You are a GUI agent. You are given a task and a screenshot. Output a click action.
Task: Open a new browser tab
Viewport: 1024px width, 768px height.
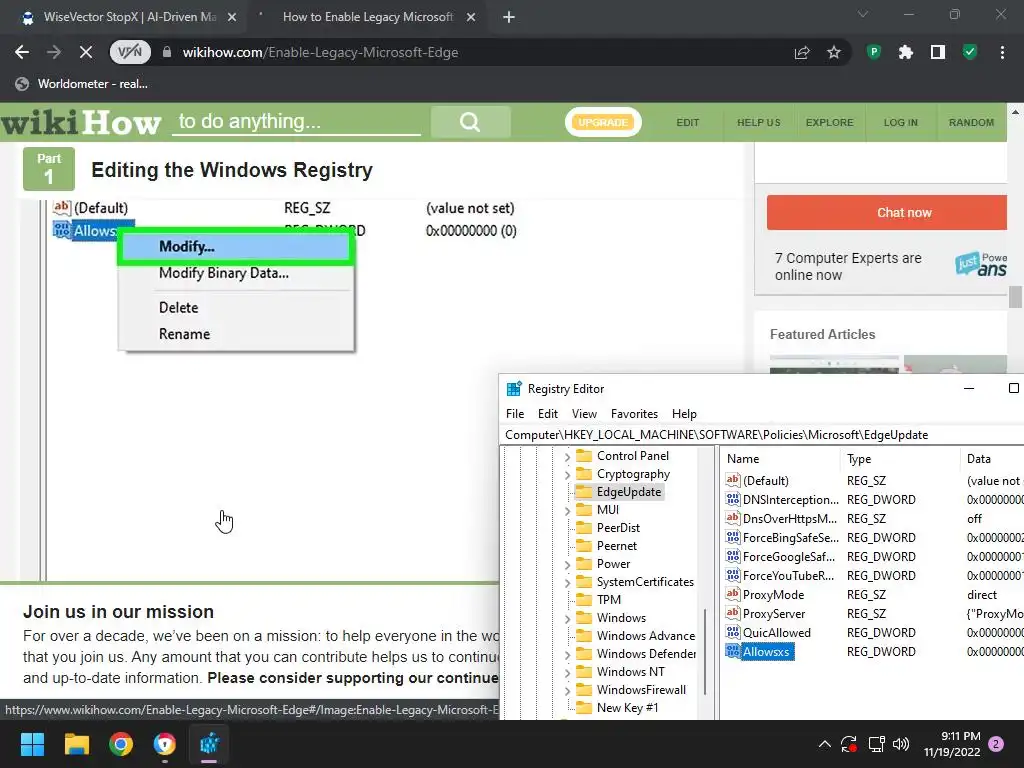click(x=509, y=17)
